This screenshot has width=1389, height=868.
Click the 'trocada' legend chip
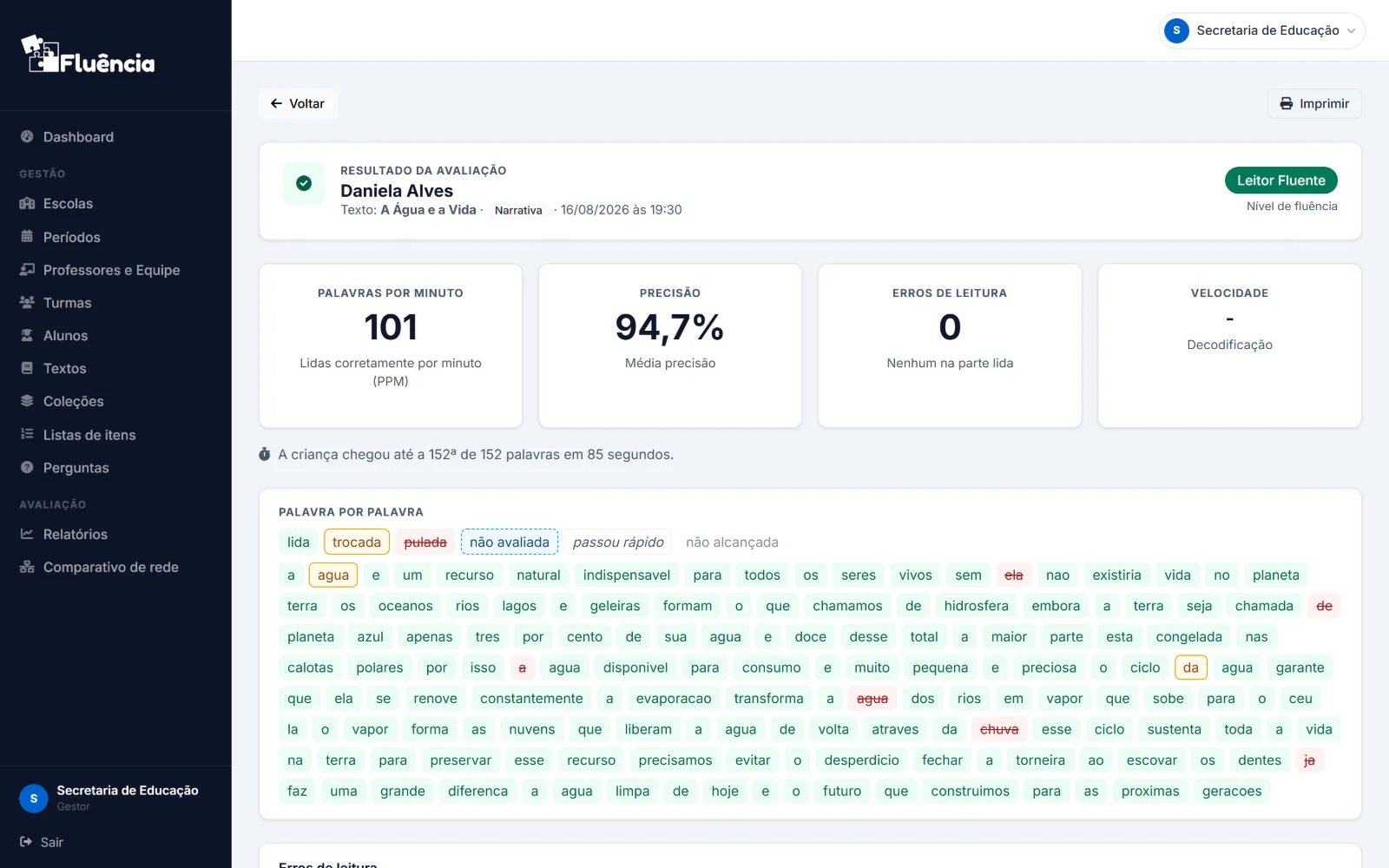pyautogui.click(x=357, y=542)
